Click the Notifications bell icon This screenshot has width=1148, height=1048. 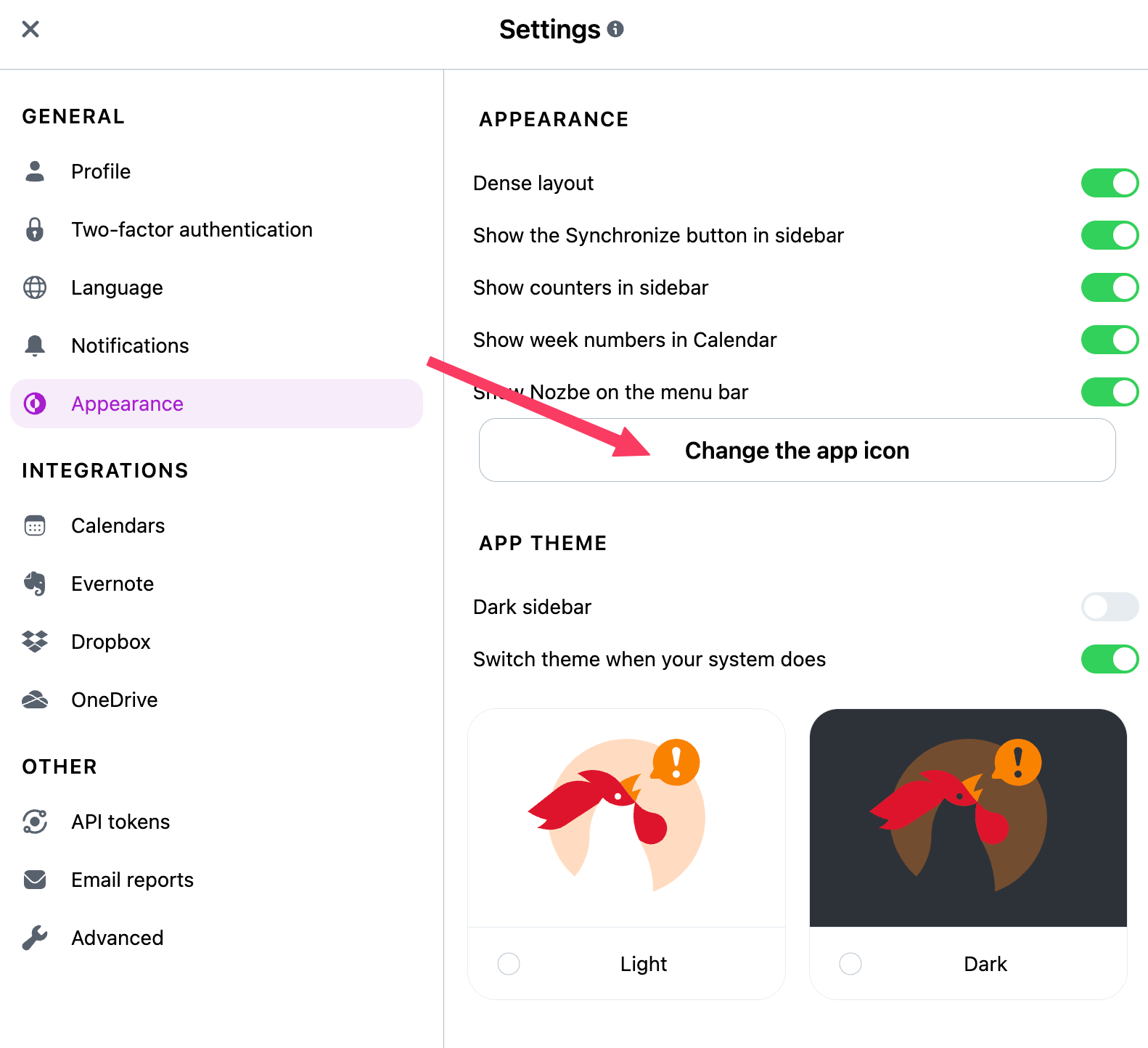35,345
